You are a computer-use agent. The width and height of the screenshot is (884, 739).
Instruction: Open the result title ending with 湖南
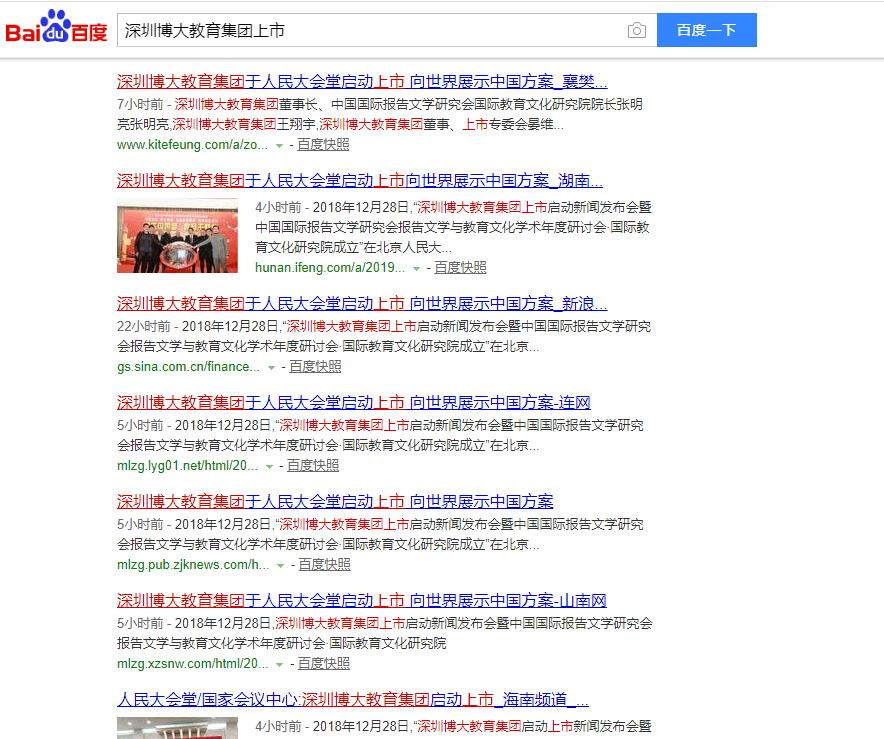(360, 181)
